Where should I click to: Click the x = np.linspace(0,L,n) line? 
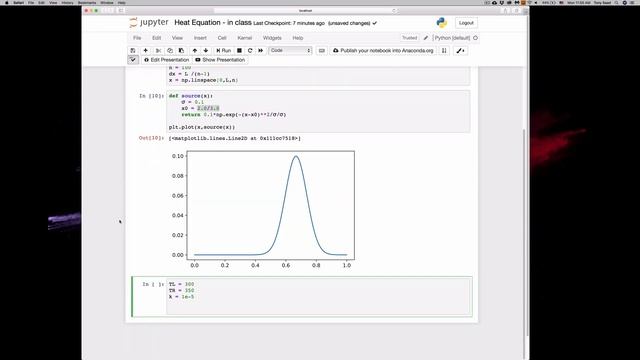point(203,80)
